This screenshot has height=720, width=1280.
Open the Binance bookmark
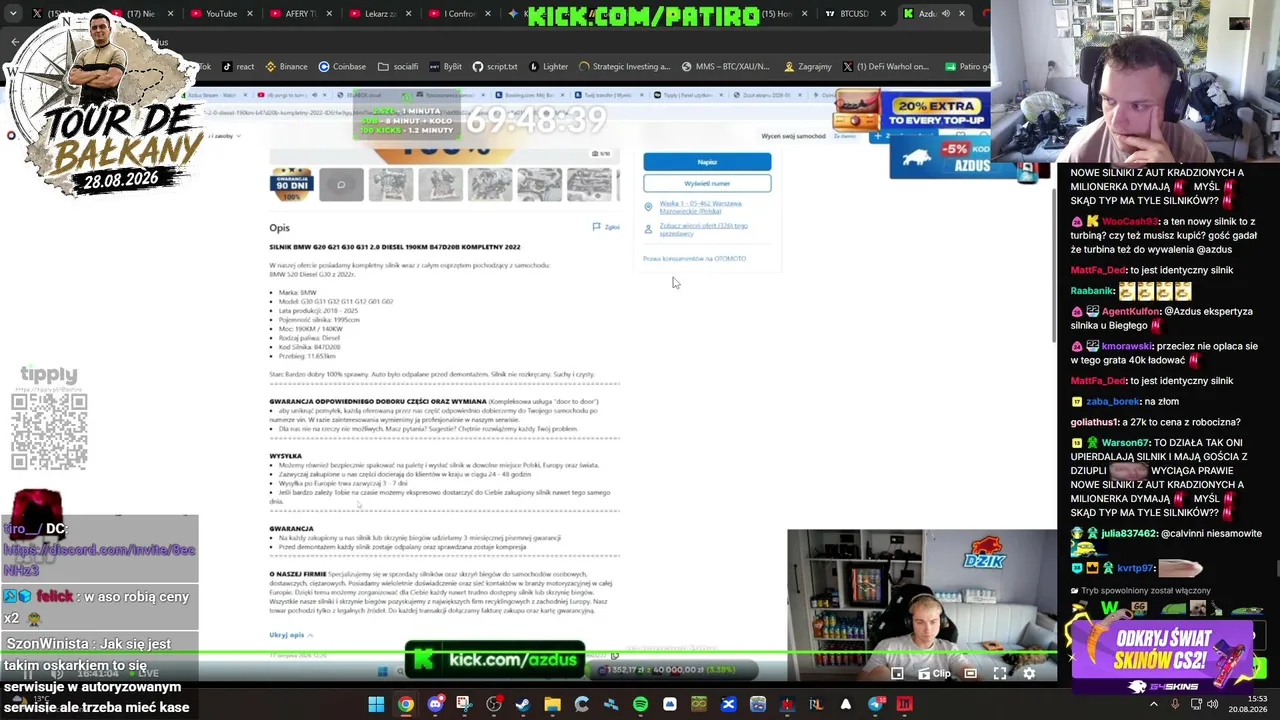coord(286,67)
